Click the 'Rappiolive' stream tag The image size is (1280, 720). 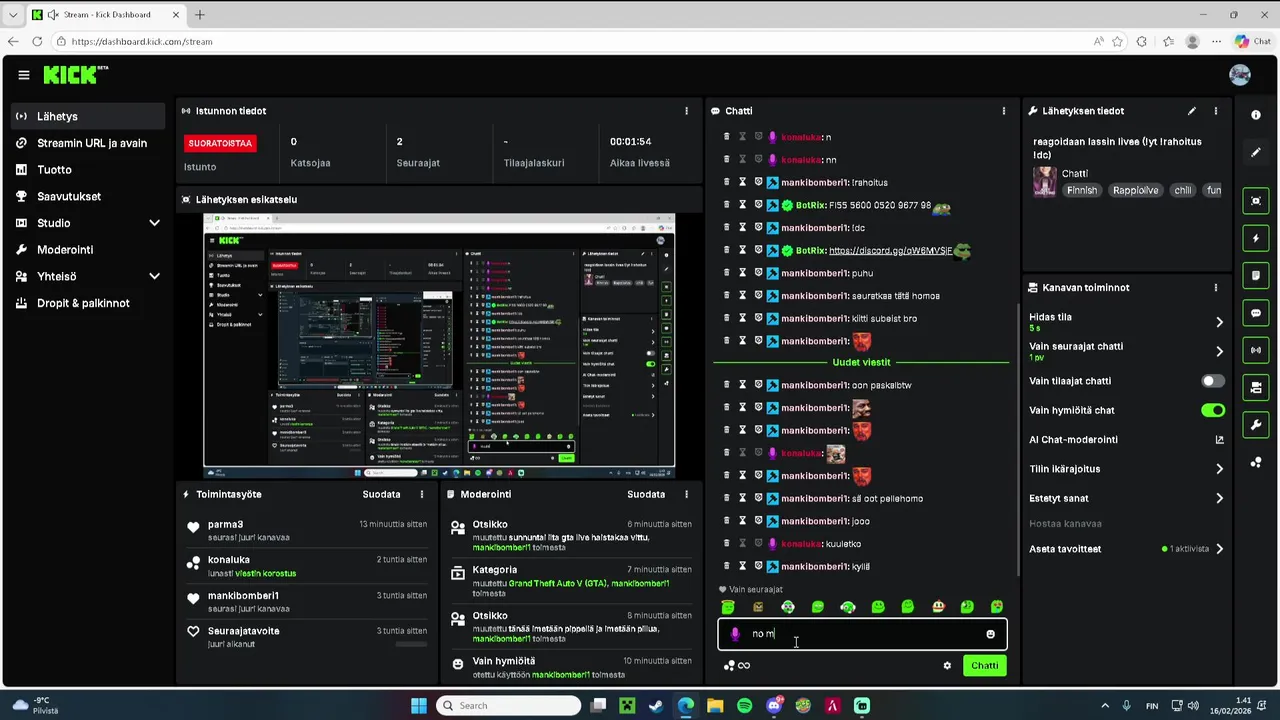click(1135, 190)
